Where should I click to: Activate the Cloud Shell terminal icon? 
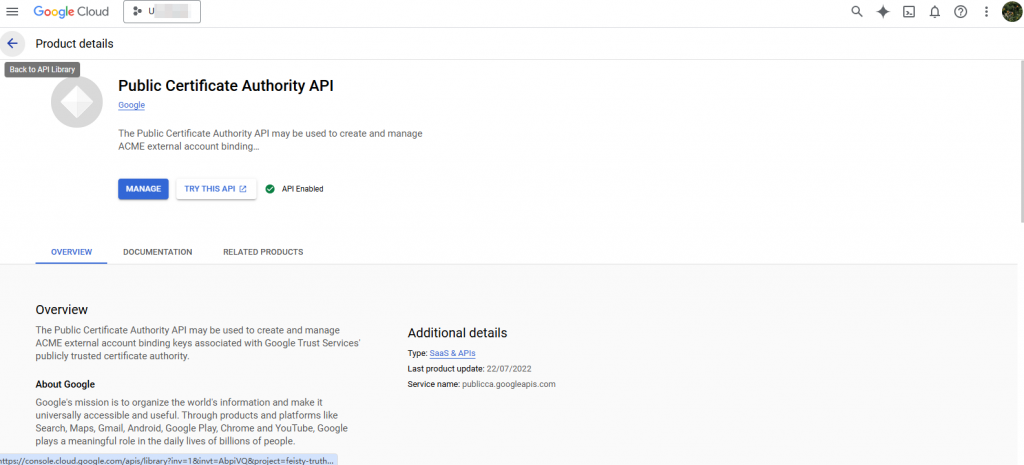[x=909, y=12]
